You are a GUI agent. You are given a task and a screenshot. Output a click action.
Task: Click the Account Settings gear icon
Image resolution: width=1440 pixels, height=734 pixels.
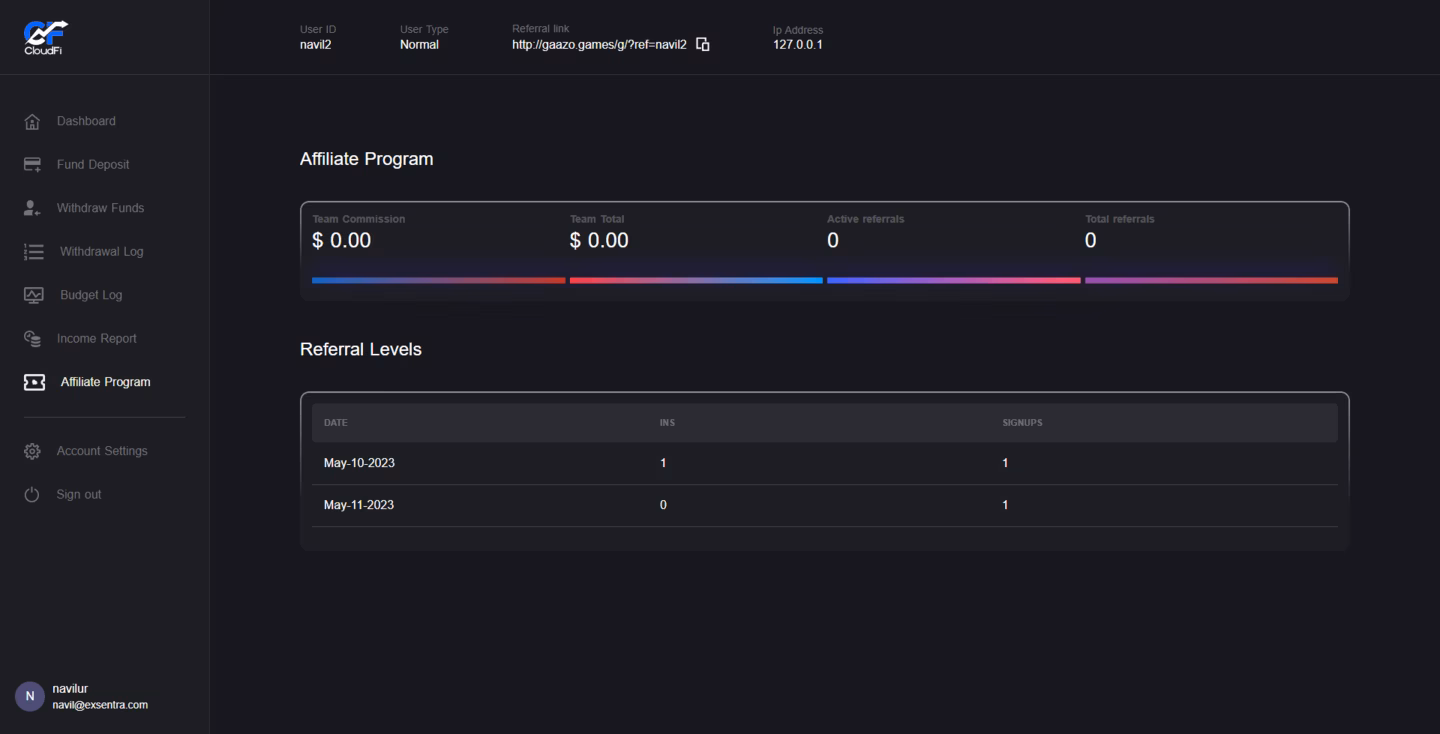(x=32, y=451)
